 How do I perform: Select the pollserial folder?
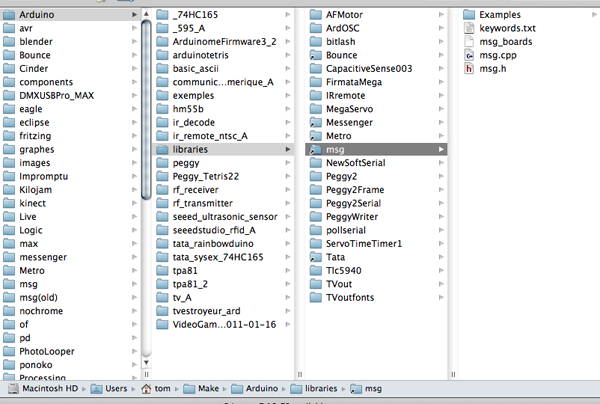tap(376, 230)
